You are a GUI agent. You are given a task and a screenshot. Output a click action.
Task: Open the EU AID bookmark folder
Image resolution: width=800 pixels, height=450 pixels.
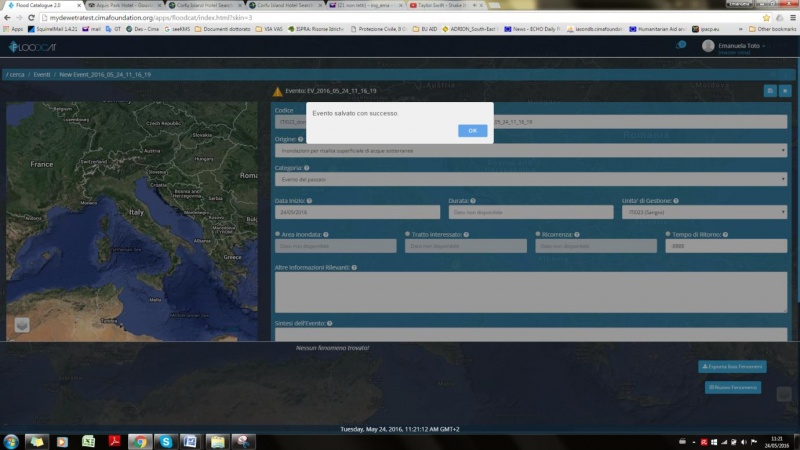[425, 29]
